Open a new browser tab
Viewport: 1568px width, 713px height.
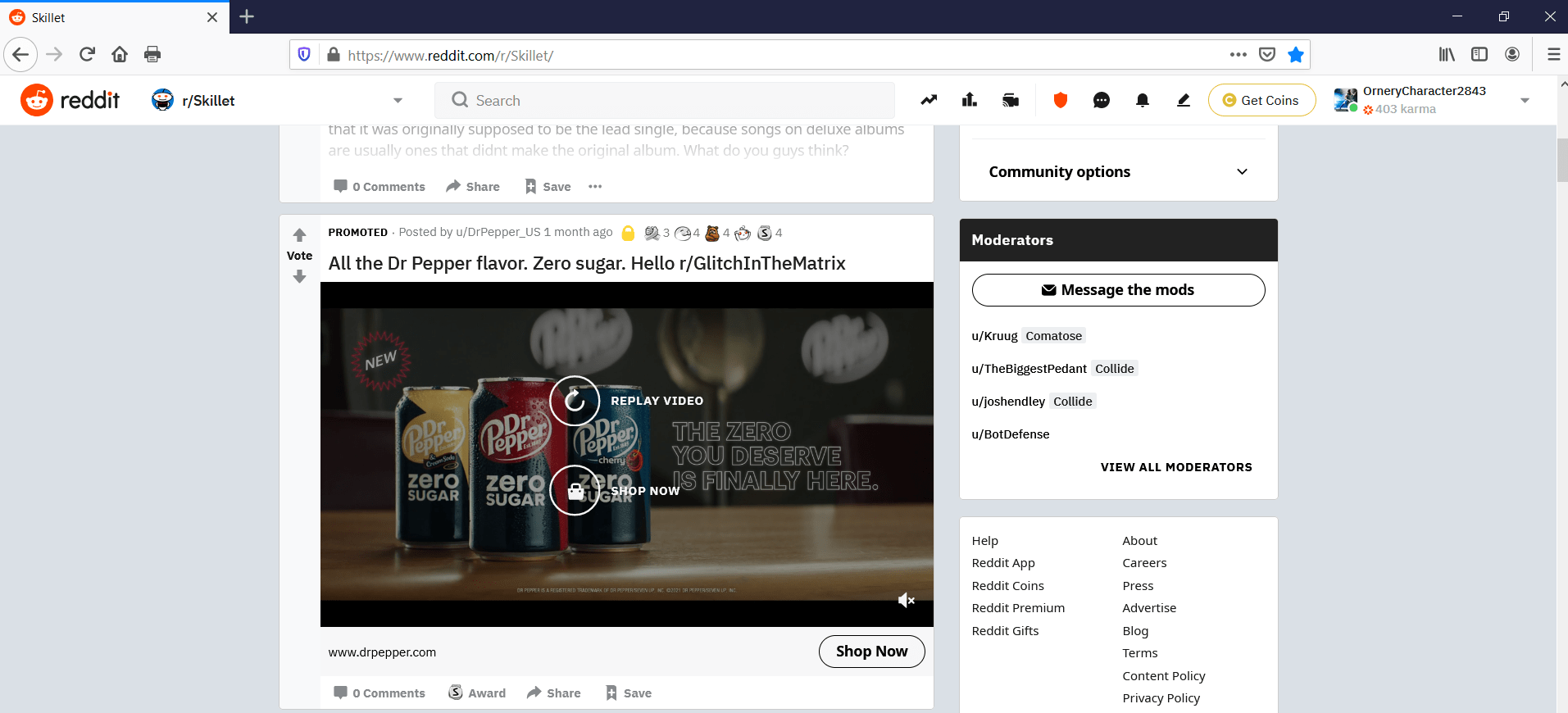[247, 16]
